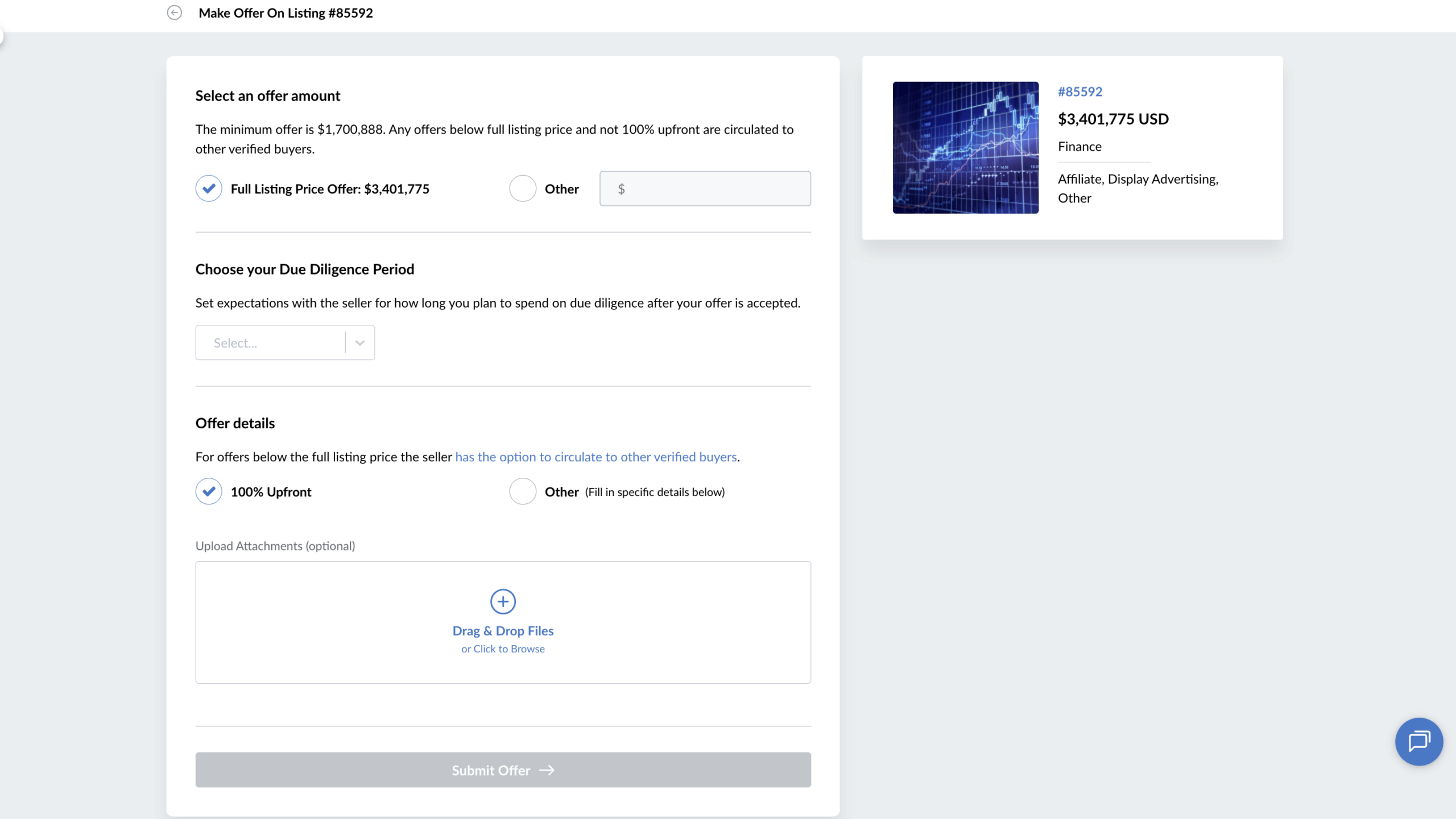This screenshot has width=1456, height=819.
Task: Open the Due Diligence Period dropdown
Action: coord(284,342)
